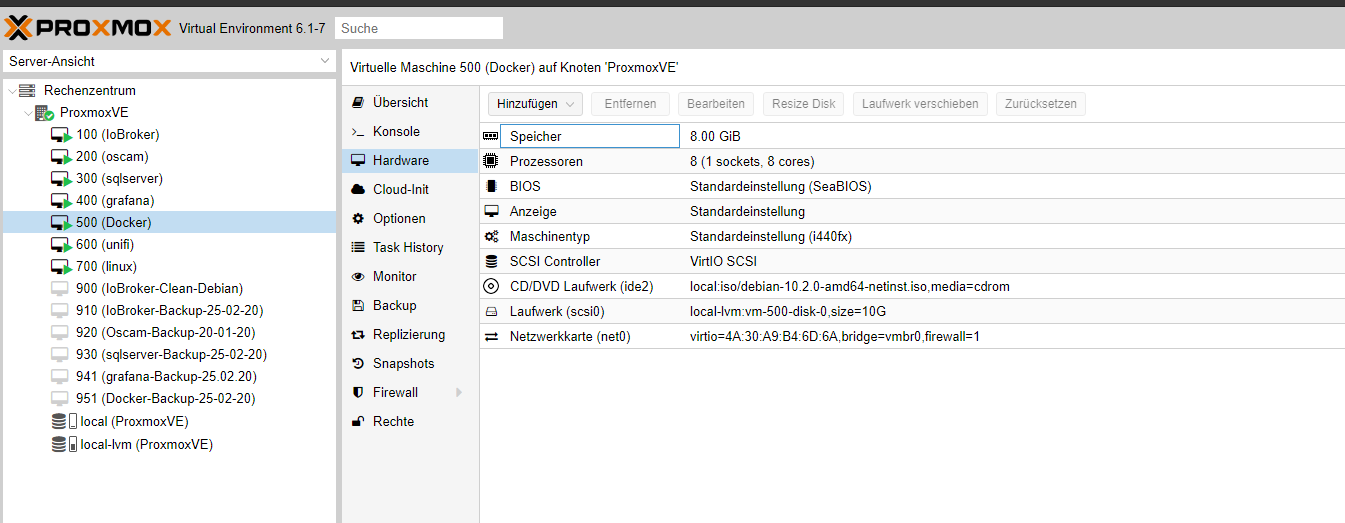The width and height of the screenshot is (1345, 523).
Task: Click the Laufwerk verschieben button
Action: 920,104
